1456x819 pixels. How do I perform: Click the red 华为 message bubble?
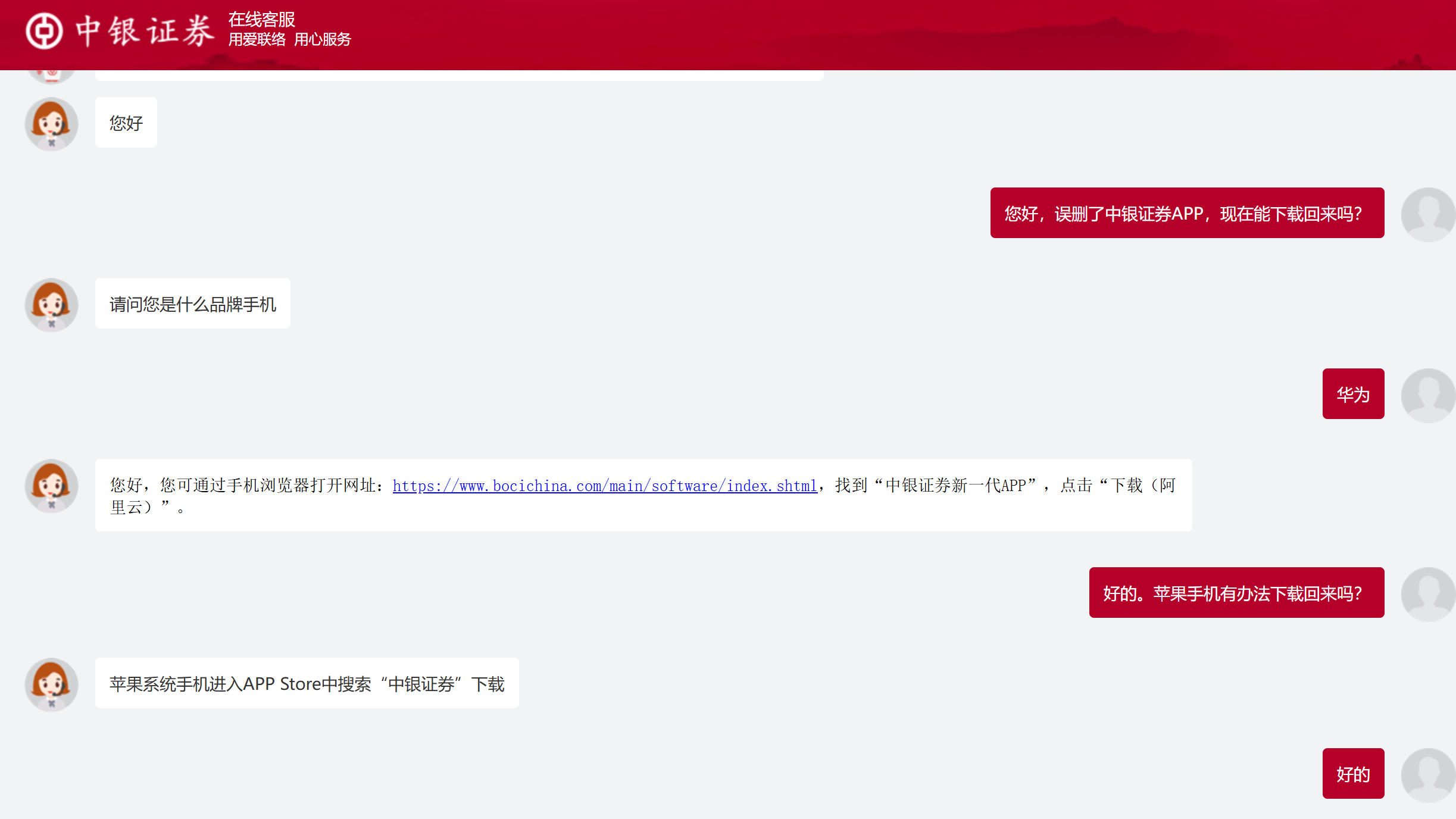[1353, 394]
